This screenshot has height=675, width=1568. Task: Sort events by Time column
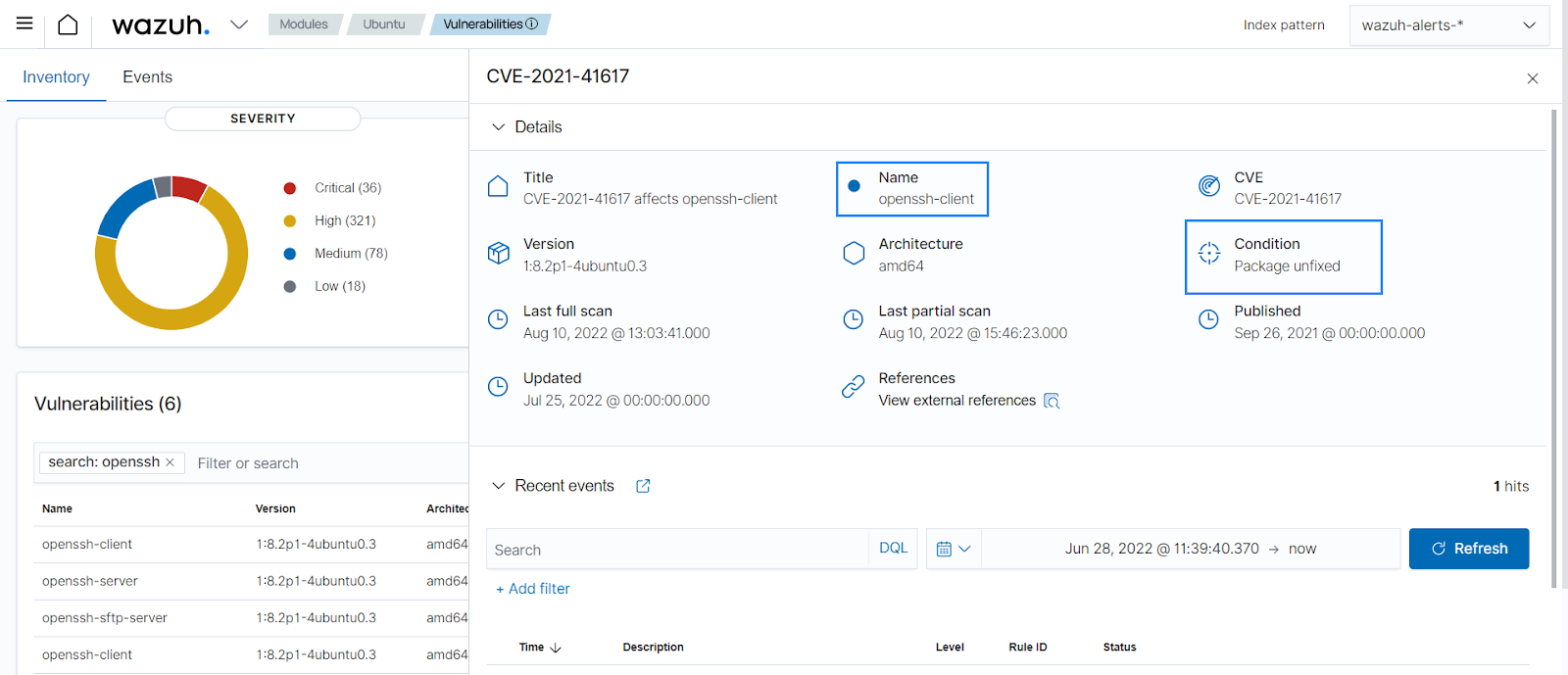[x=540, y=648]
